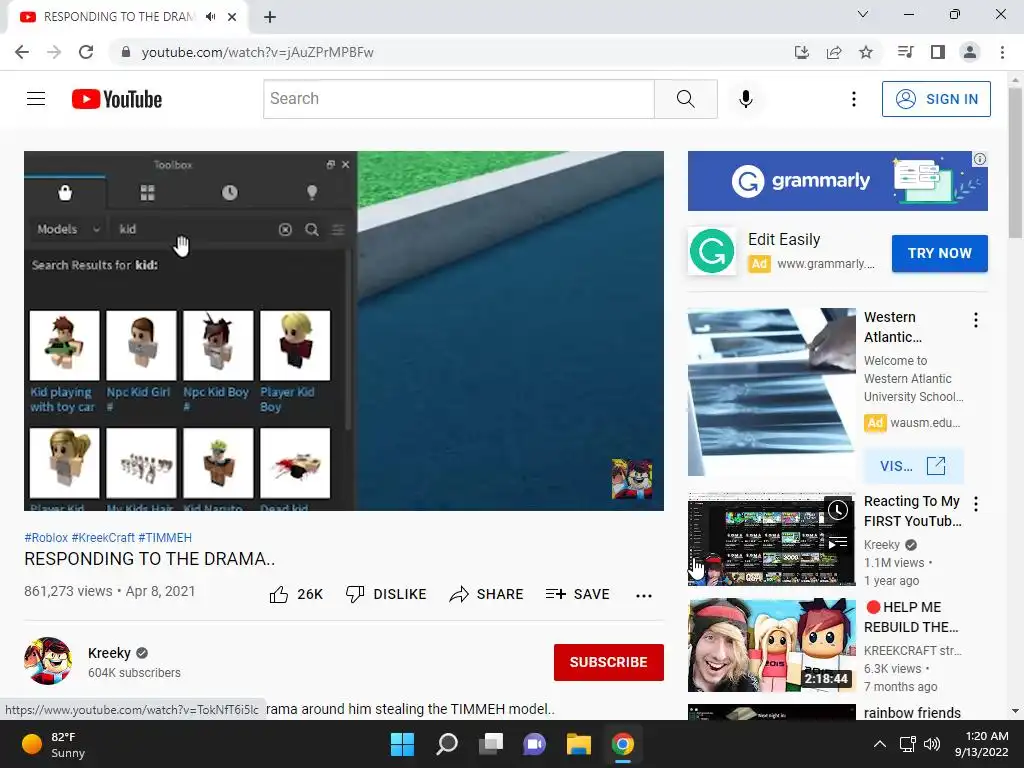The width and height of the screenshot is (1024, 768).
Task: Open more actions ellipsis under video
Action: point(644,595)
